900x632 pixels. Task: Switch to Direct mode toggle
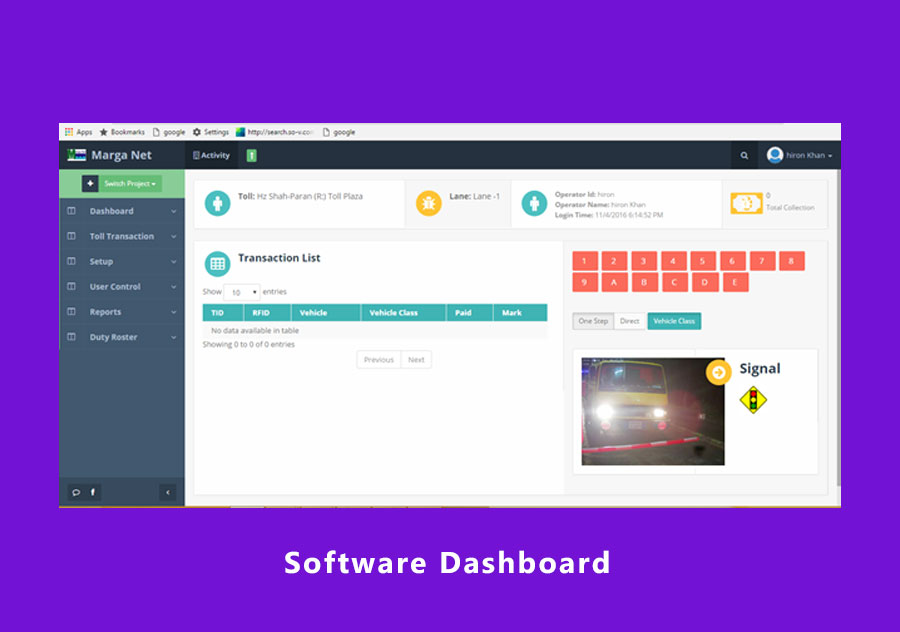point(629,321)
